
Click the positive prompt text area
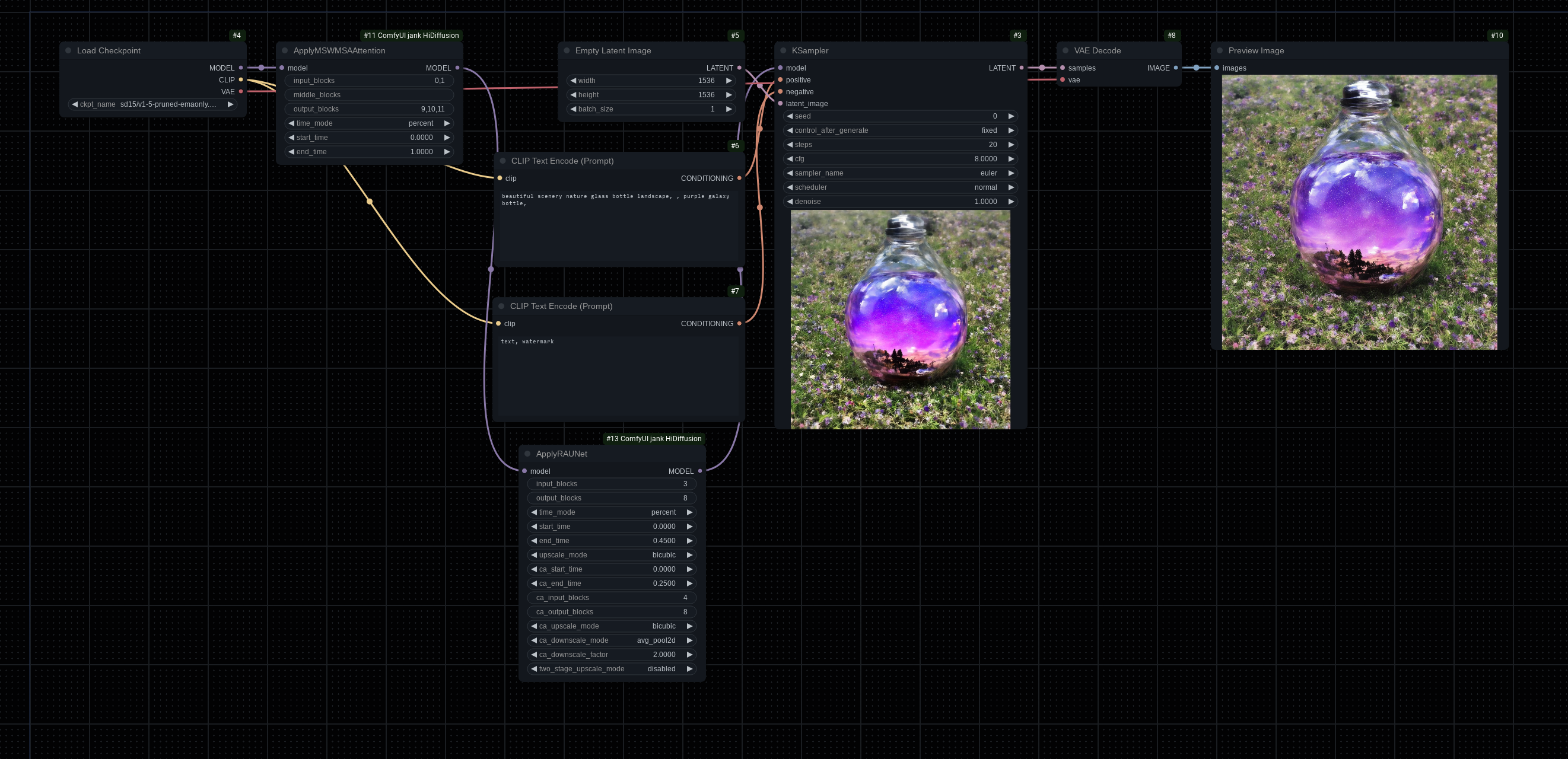click(x=619, y=227)
